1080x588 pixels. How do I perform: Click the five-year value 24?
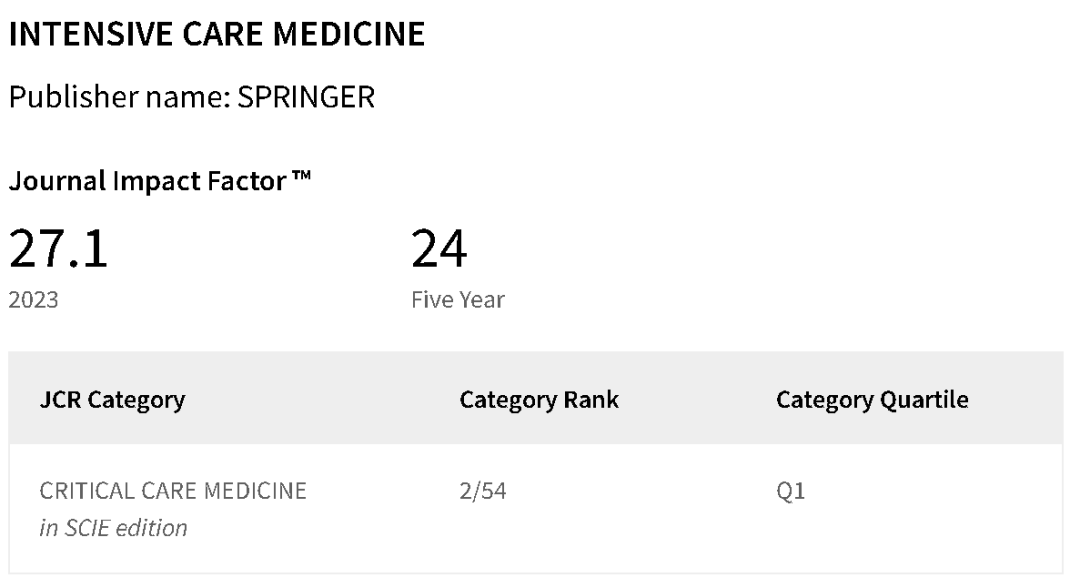(x=439, y=248)
